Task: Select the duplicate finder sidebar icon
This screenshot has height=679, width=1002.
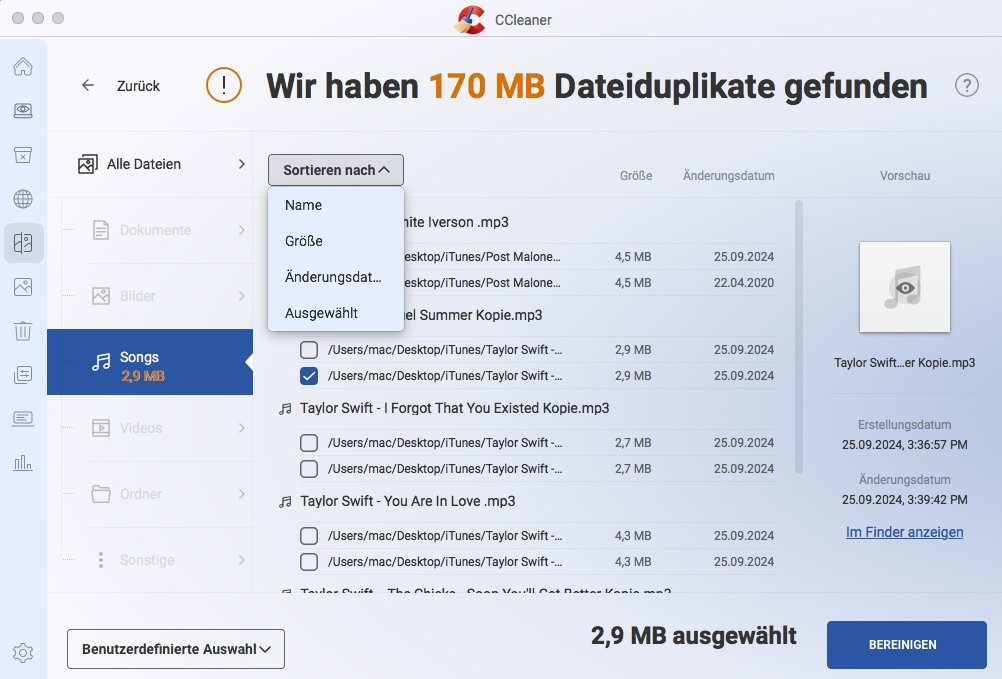Action: point(23,243)
